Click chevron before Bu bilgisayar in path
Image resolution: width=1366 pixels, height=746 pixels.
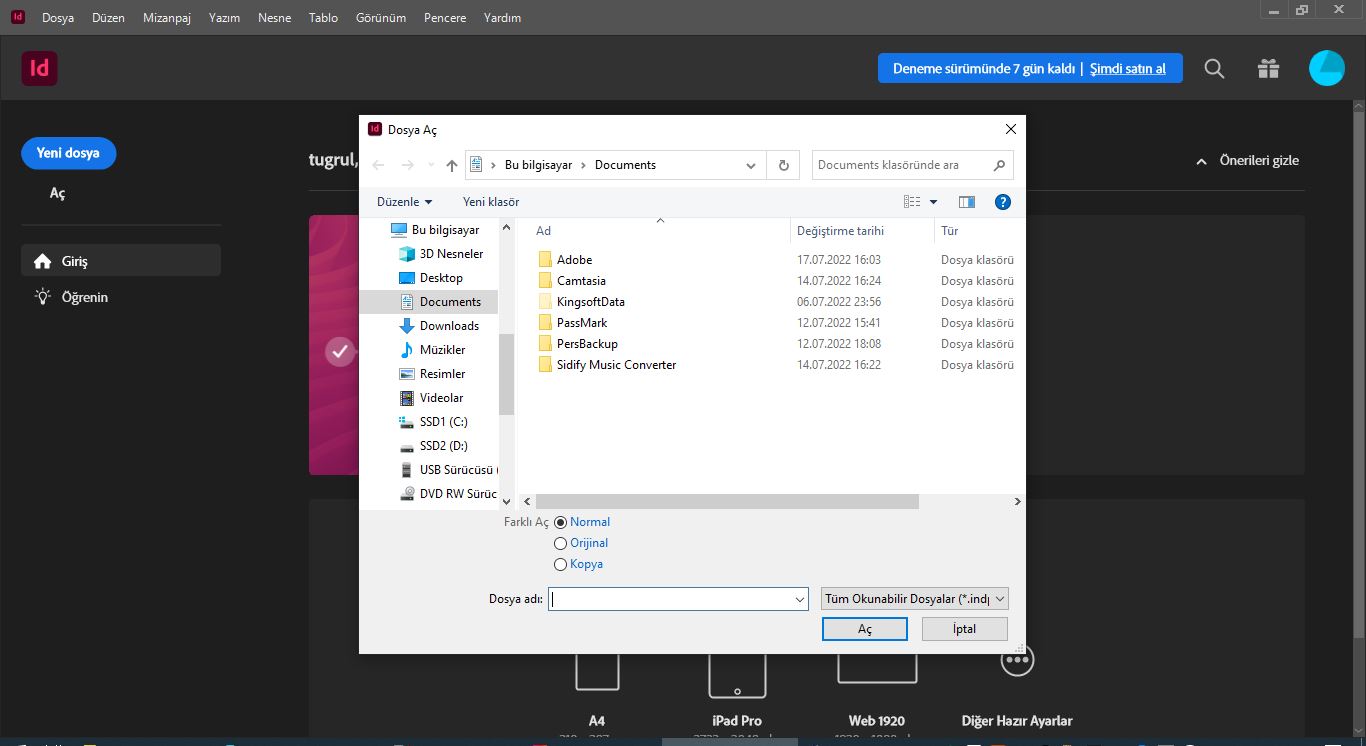point(494,165)
